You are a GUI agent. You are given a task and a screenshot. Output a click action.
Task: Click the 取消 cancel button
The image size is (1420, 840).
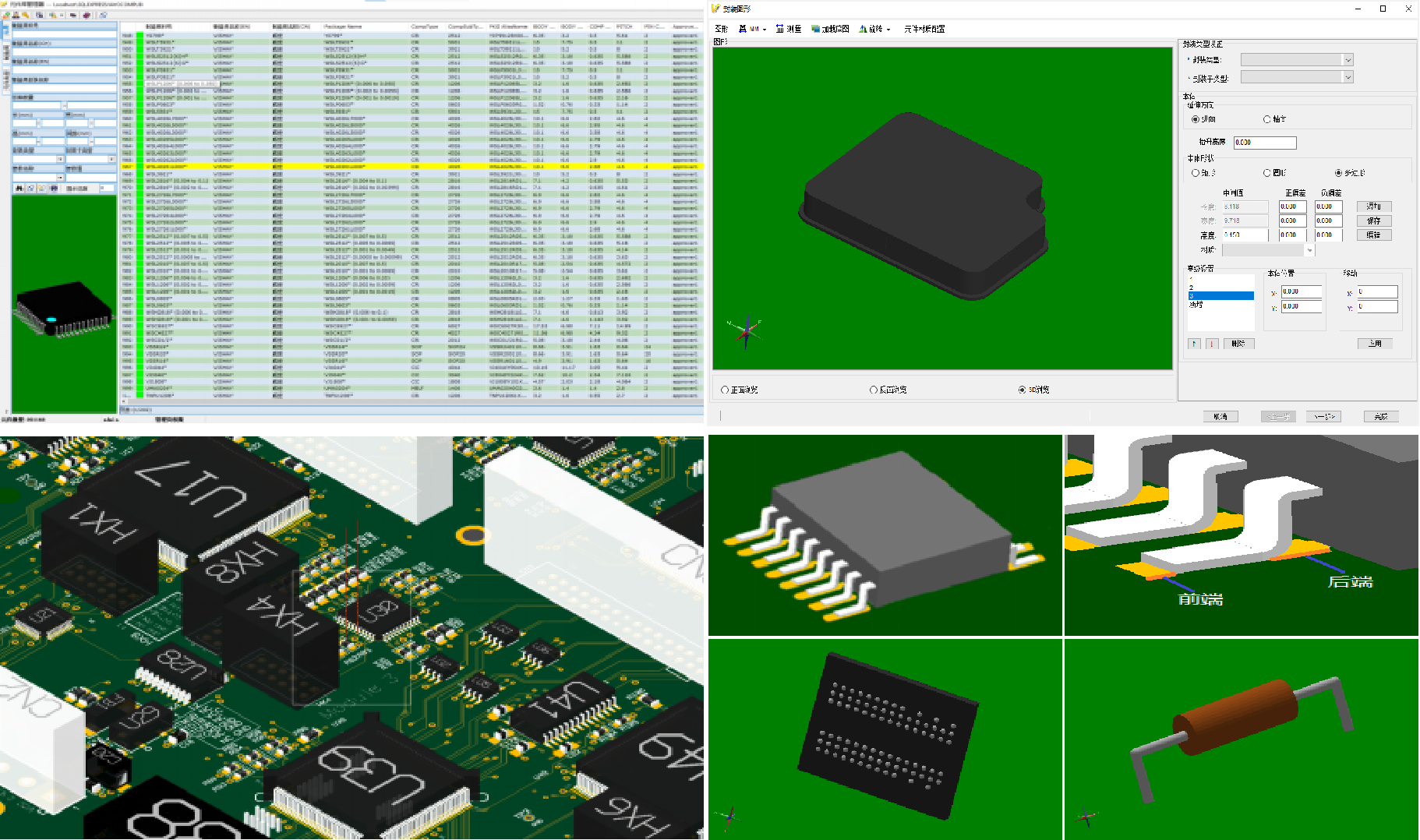click(x=1220, y=417)
